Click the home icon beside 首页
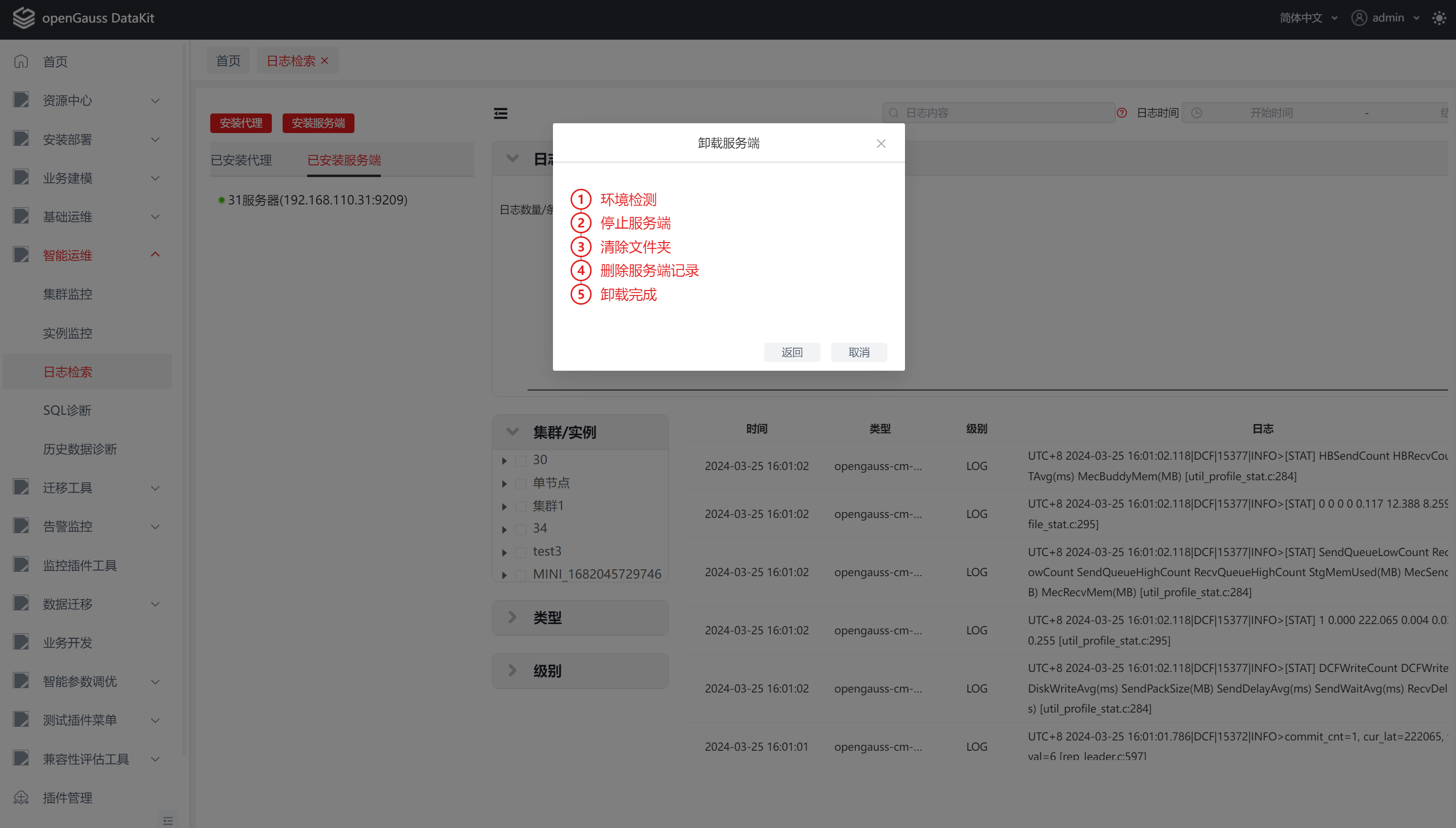 click(21, 61)
